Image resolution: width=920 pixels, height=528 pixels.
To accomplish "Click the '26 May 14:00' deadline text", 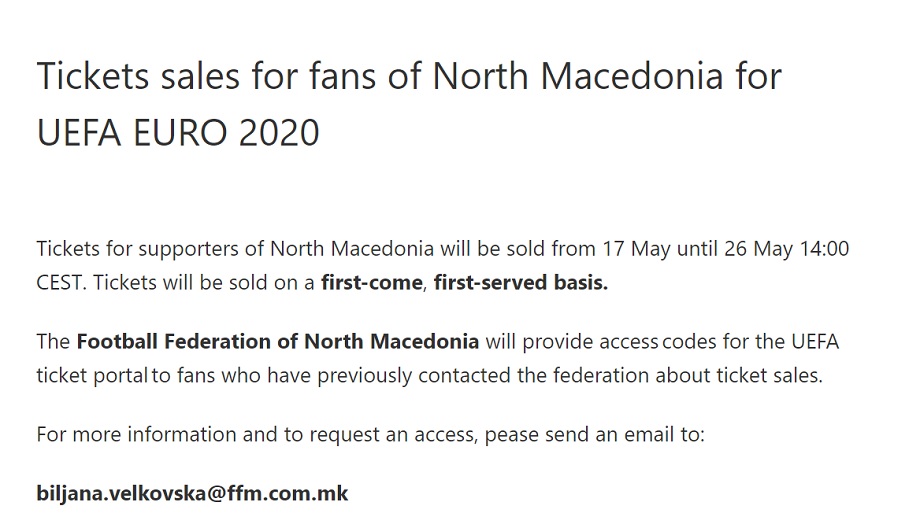I will coord(786,249).
